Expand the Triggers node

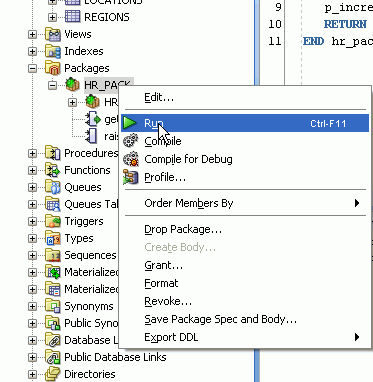(x=33, y=221)
